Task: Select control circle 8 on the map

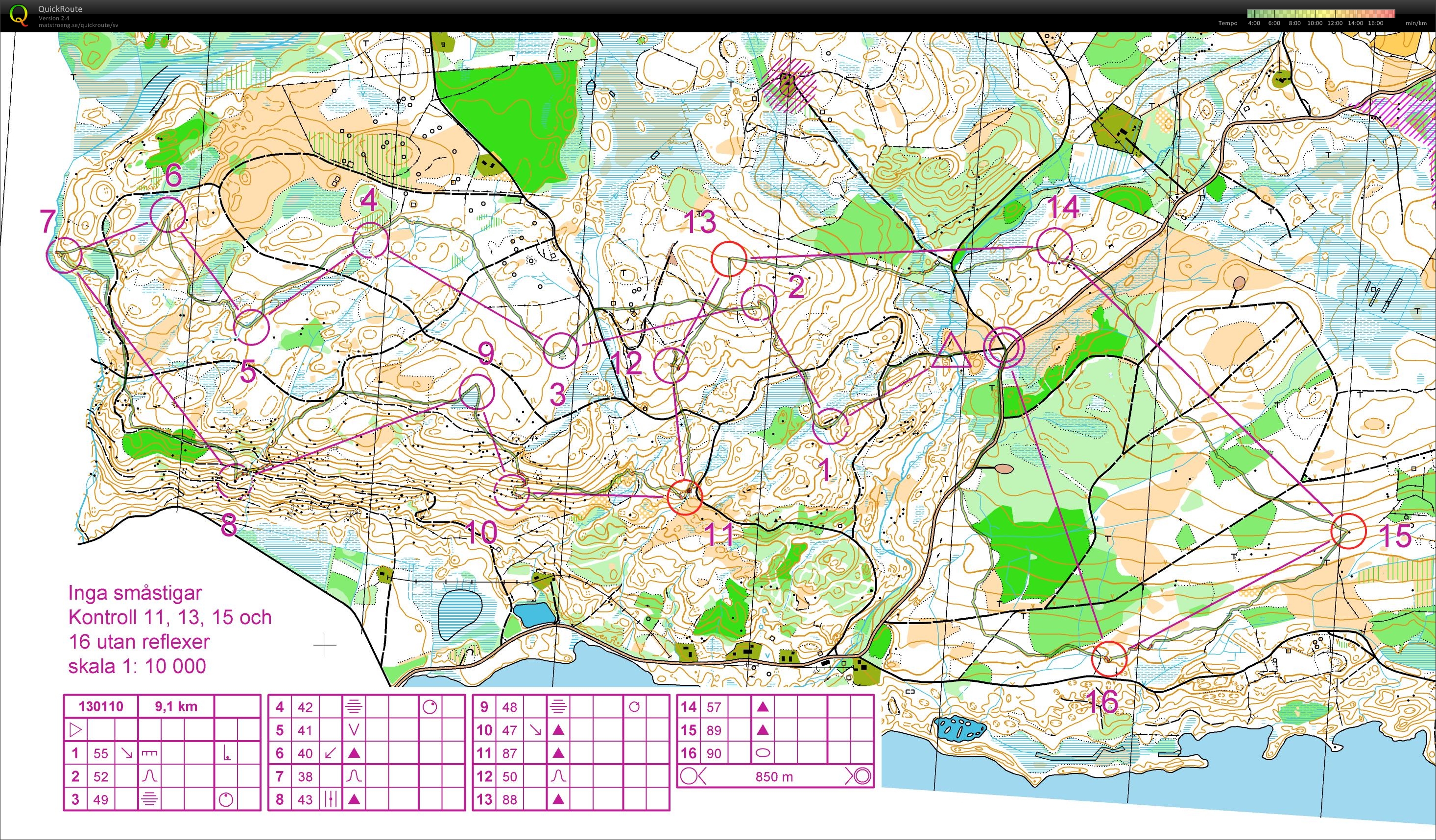Action: 236,482
